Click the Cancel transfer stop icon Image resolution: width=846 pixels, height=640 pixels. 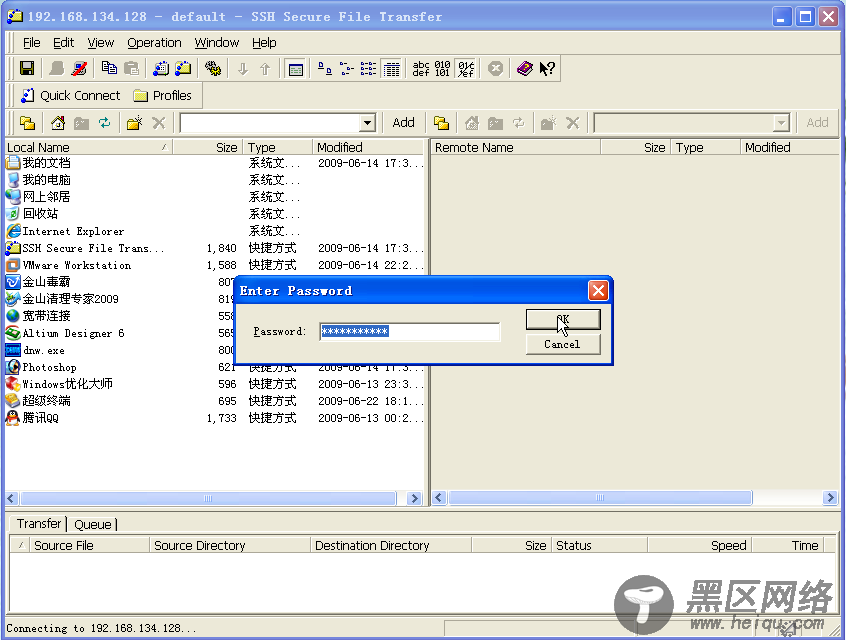pos(495,69)
